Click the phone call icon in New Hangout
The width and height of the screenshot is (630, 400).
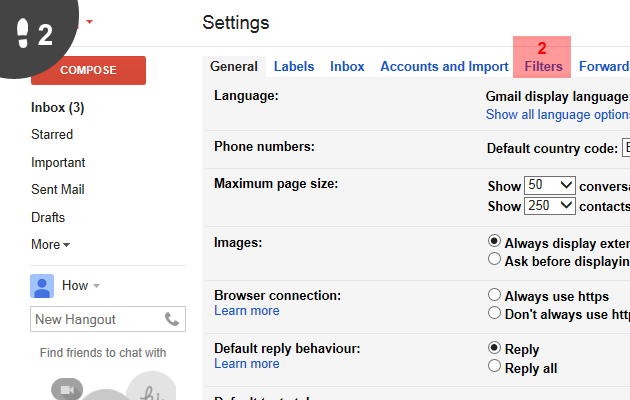click(172, 319)
